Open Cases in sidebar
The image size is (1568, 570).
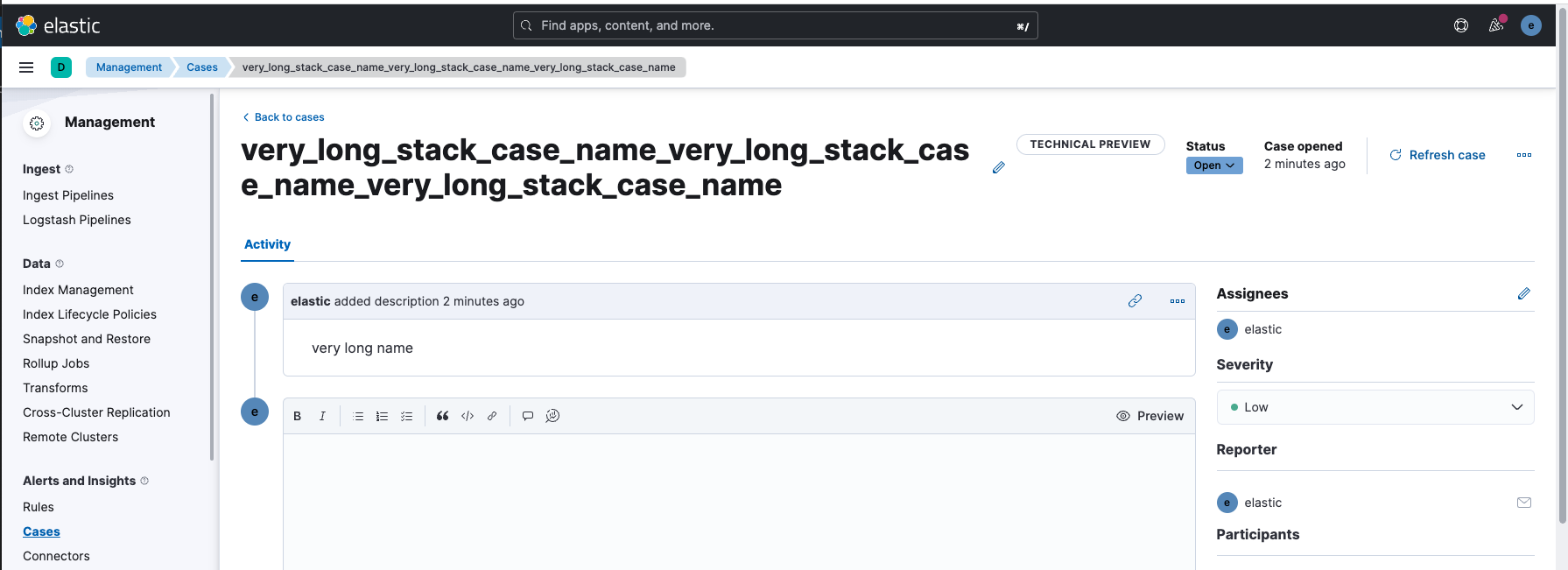point(41,531)
